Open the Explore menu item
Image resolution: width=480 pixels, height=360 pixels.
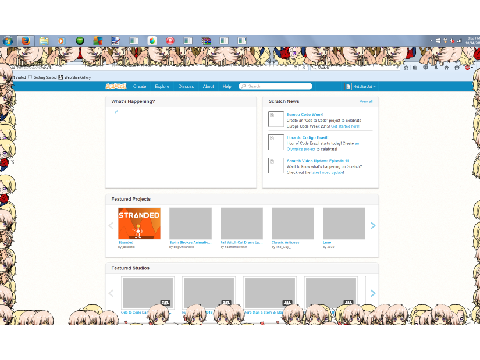[162, 86]
